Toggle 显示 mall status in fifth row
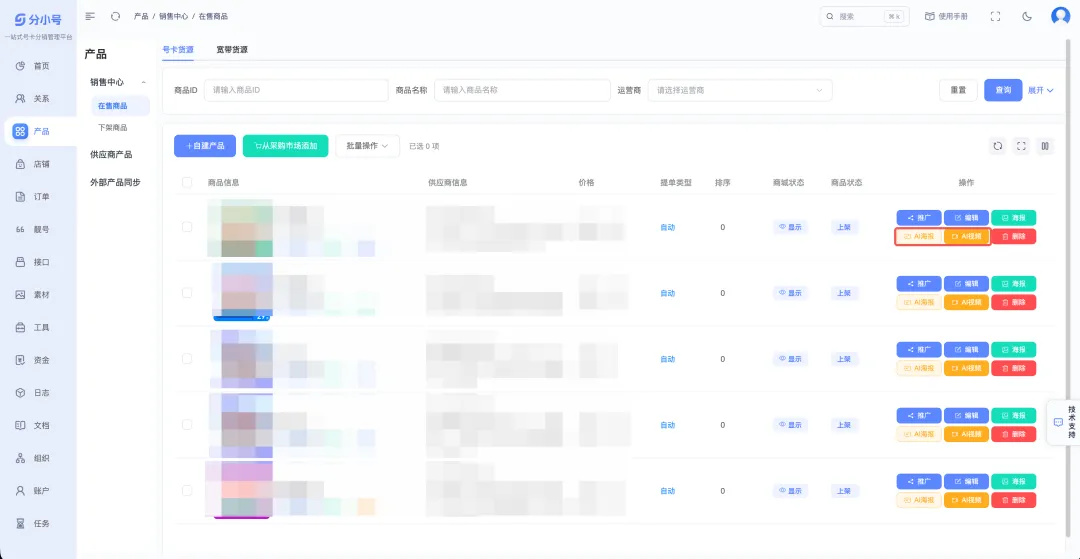 point(790,492)
